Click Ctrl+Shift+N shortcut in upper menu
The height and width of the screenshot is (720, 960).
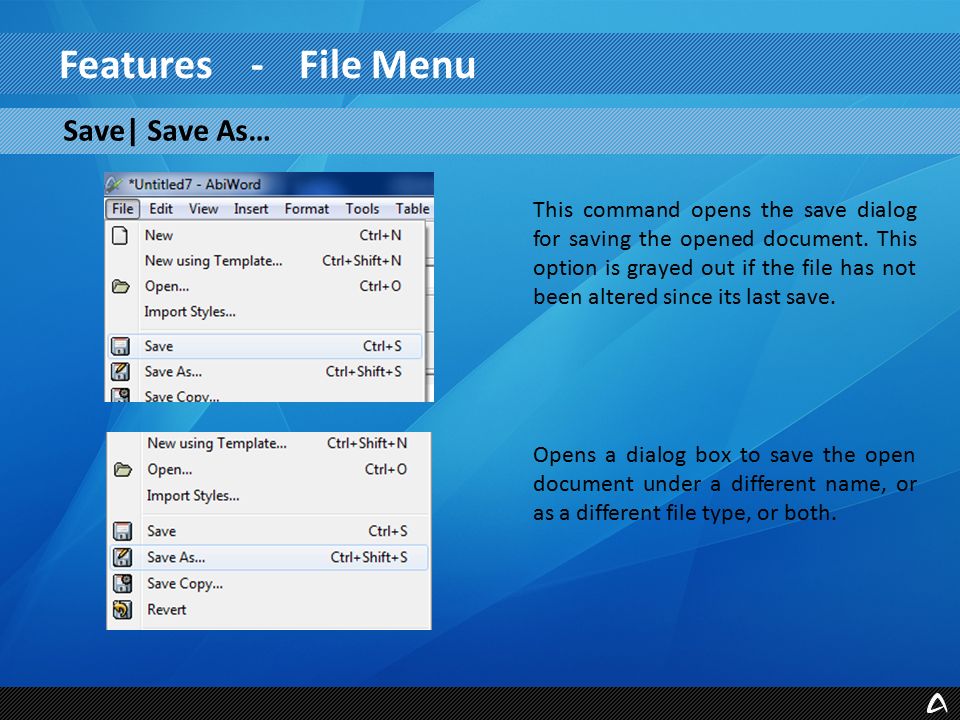click(x=362, y=261)
